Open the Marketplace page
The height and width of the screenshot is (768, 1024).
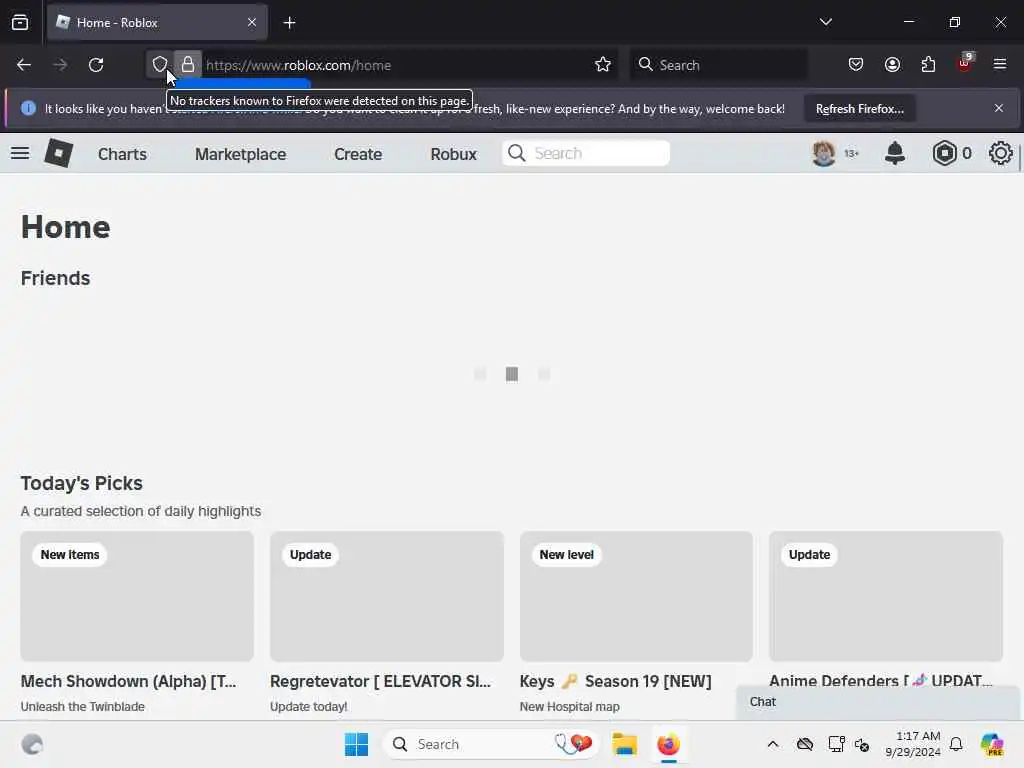click(x=240, y=154)
